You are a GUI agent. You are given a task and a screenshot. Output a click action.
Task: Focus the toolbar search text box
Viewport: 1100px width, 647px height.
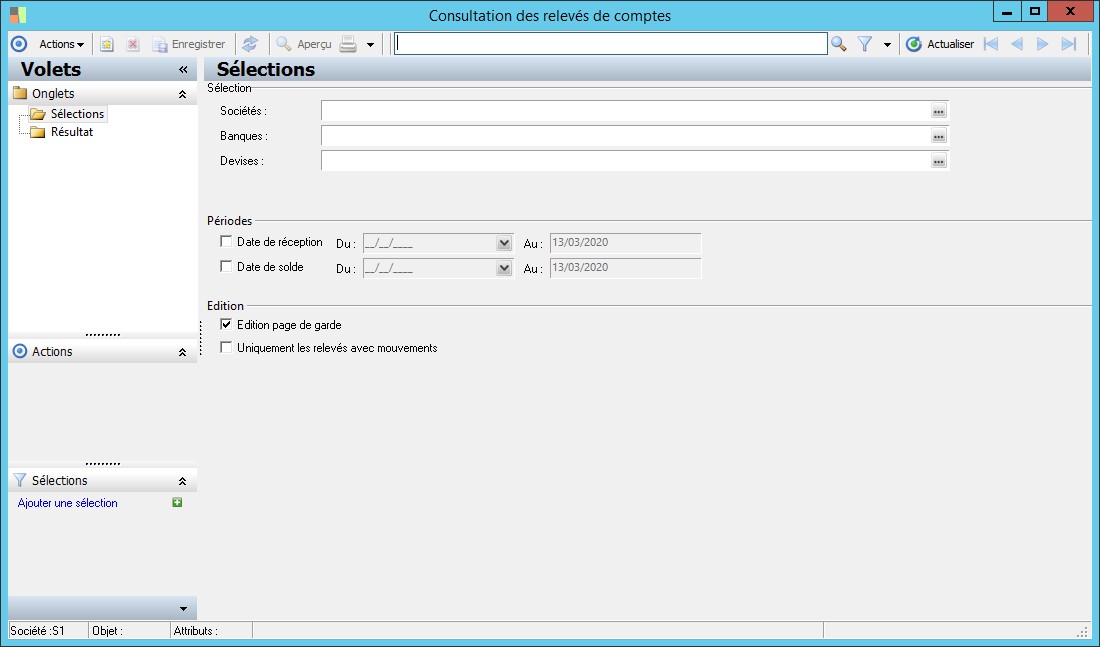(610, 44)
